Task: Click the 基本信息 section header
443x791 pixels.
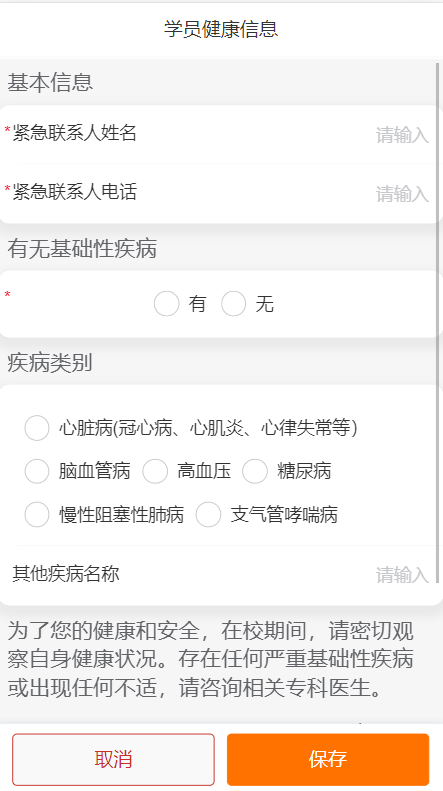Action: 50,83
